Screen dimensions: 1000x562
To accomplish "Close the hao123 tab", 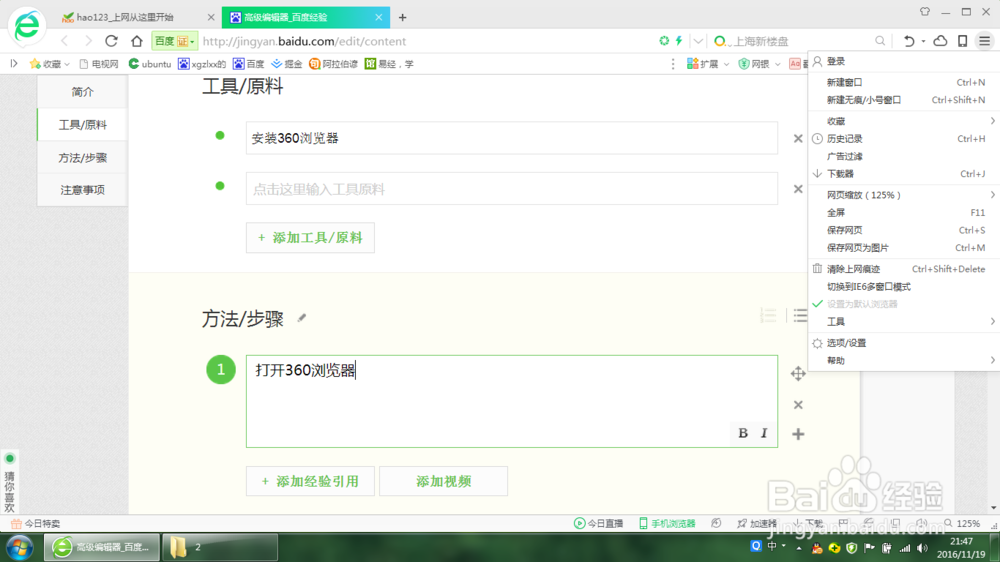I will [x=211, y=17].
